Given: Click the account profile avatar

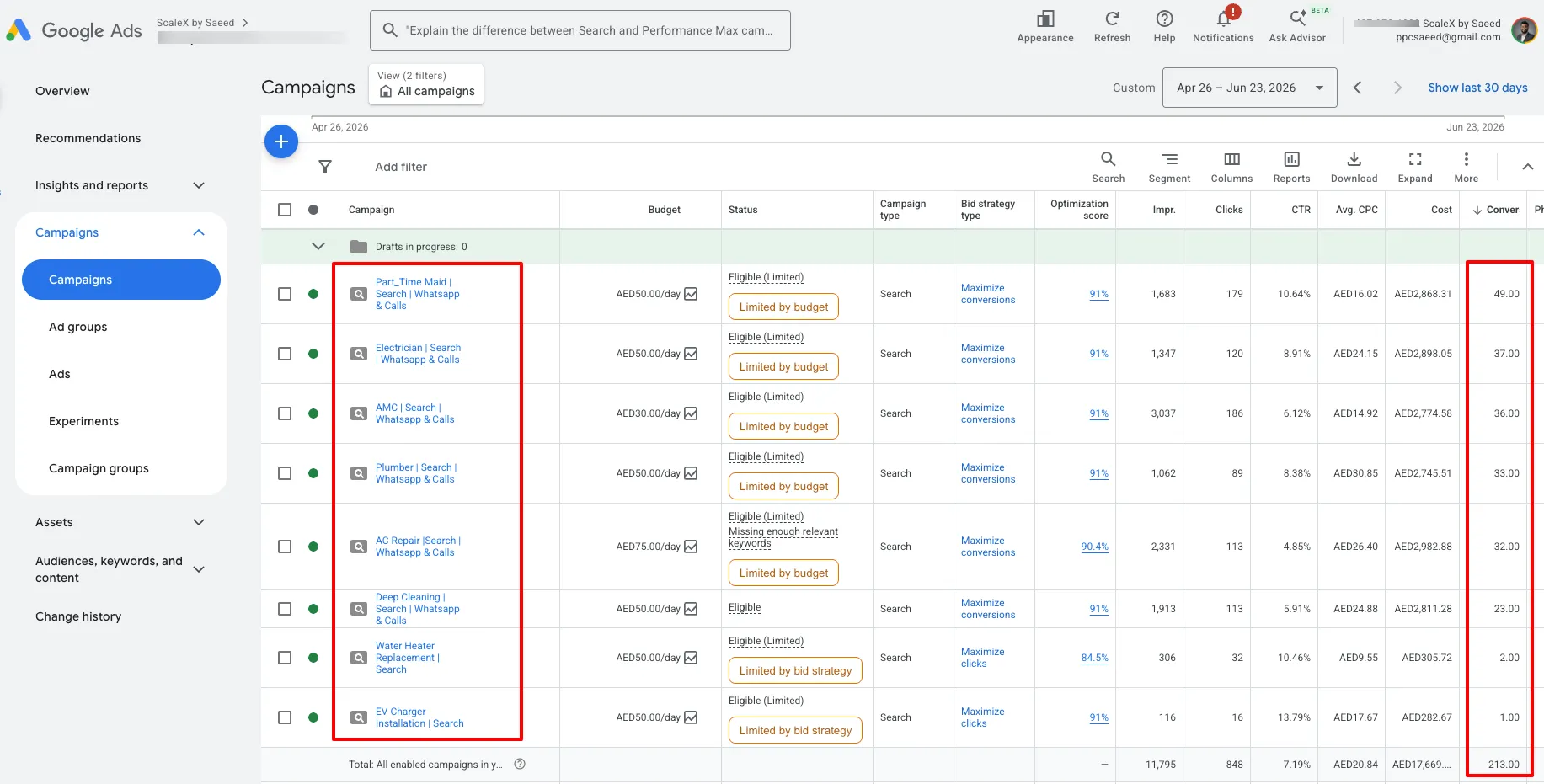Looking at the screenshot, I should click(1524, 30).
